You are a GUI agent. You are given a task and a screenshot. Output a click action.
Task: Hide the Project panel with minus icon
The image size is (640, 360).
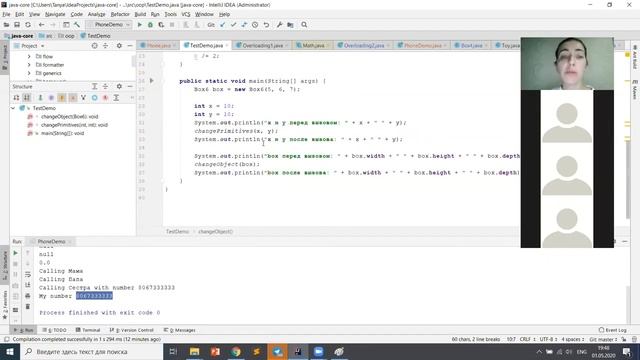(130, 46)
